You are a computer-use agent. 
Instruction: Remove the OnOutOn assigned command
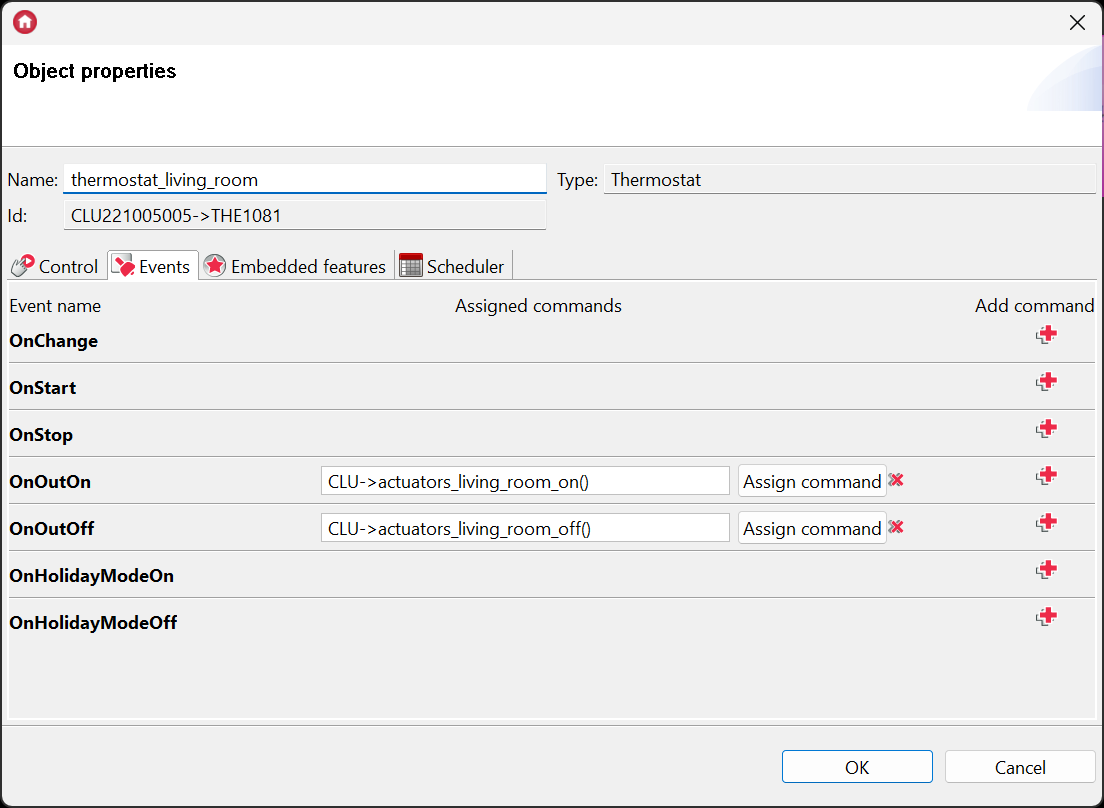pyautogui.click(x=896, y=480)
